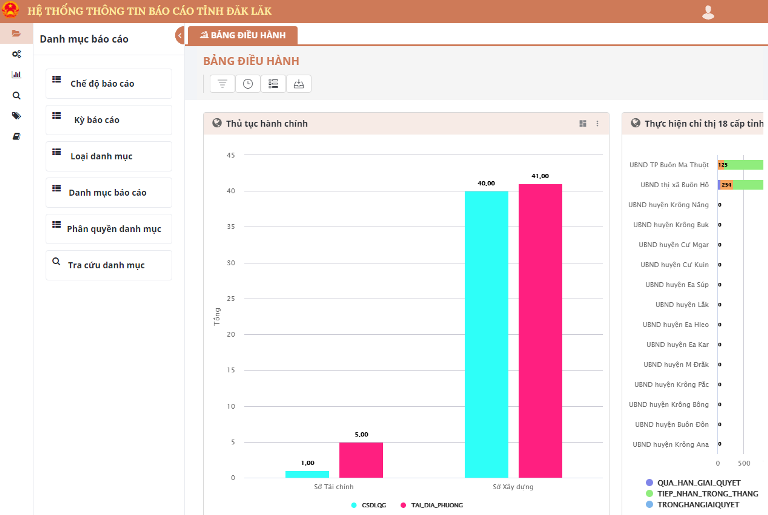Open three-dot menu of Thủ tục hành chính
This screenshot has height=515, width=768.
(598, 124)
